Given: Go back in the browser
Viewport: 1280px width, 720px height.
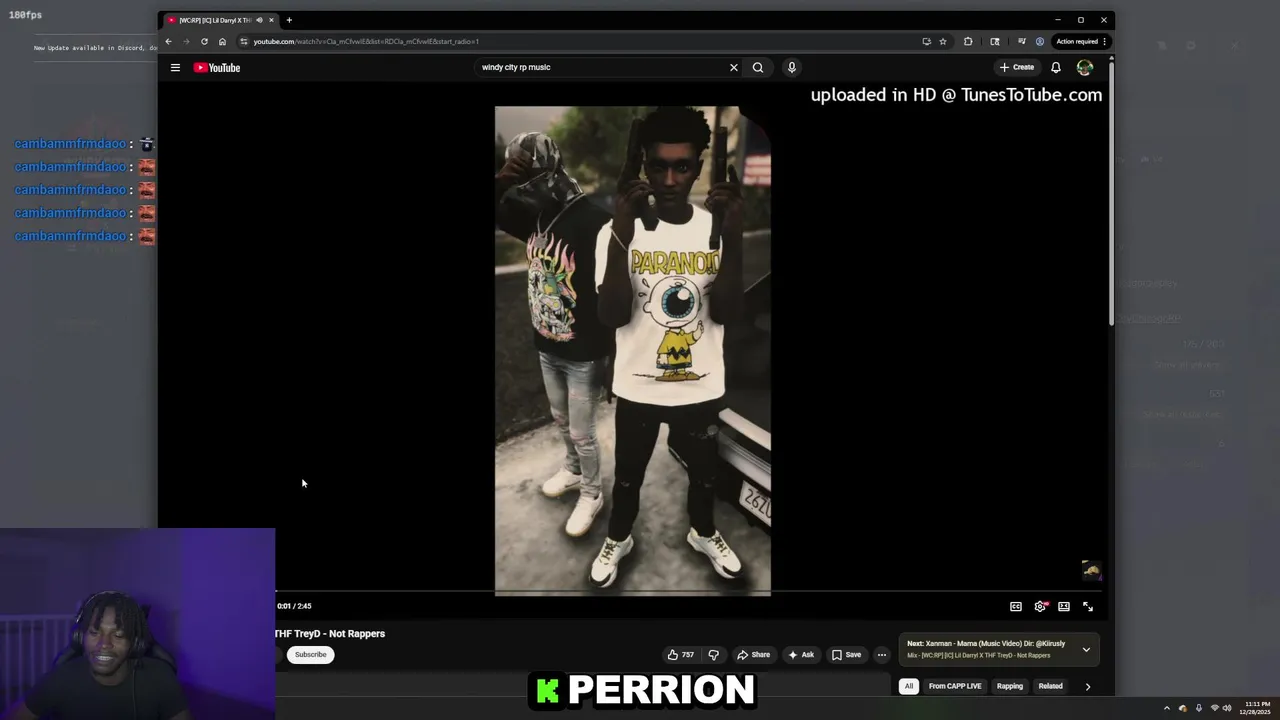Looking at the screenshot, I should tap(168, 42).
